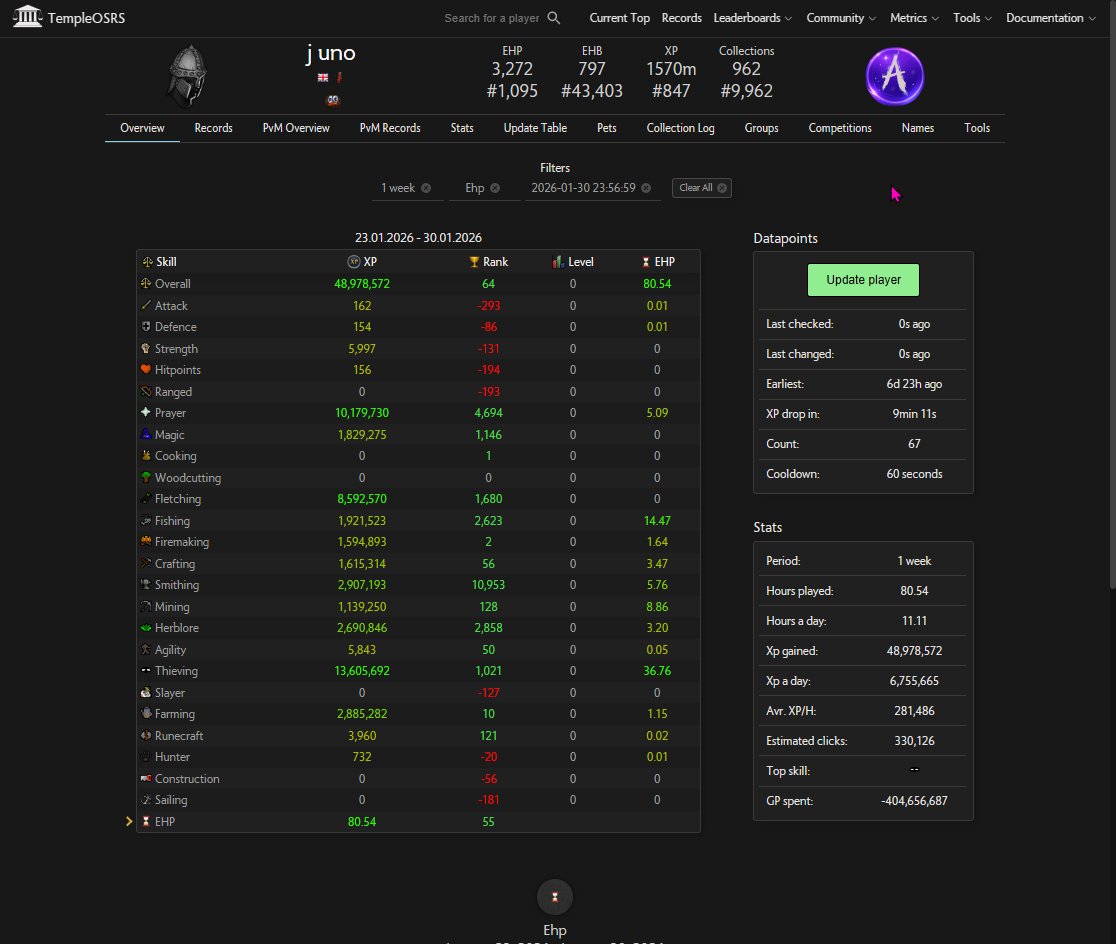Remove the Ehp filter

tap(495, 188)
